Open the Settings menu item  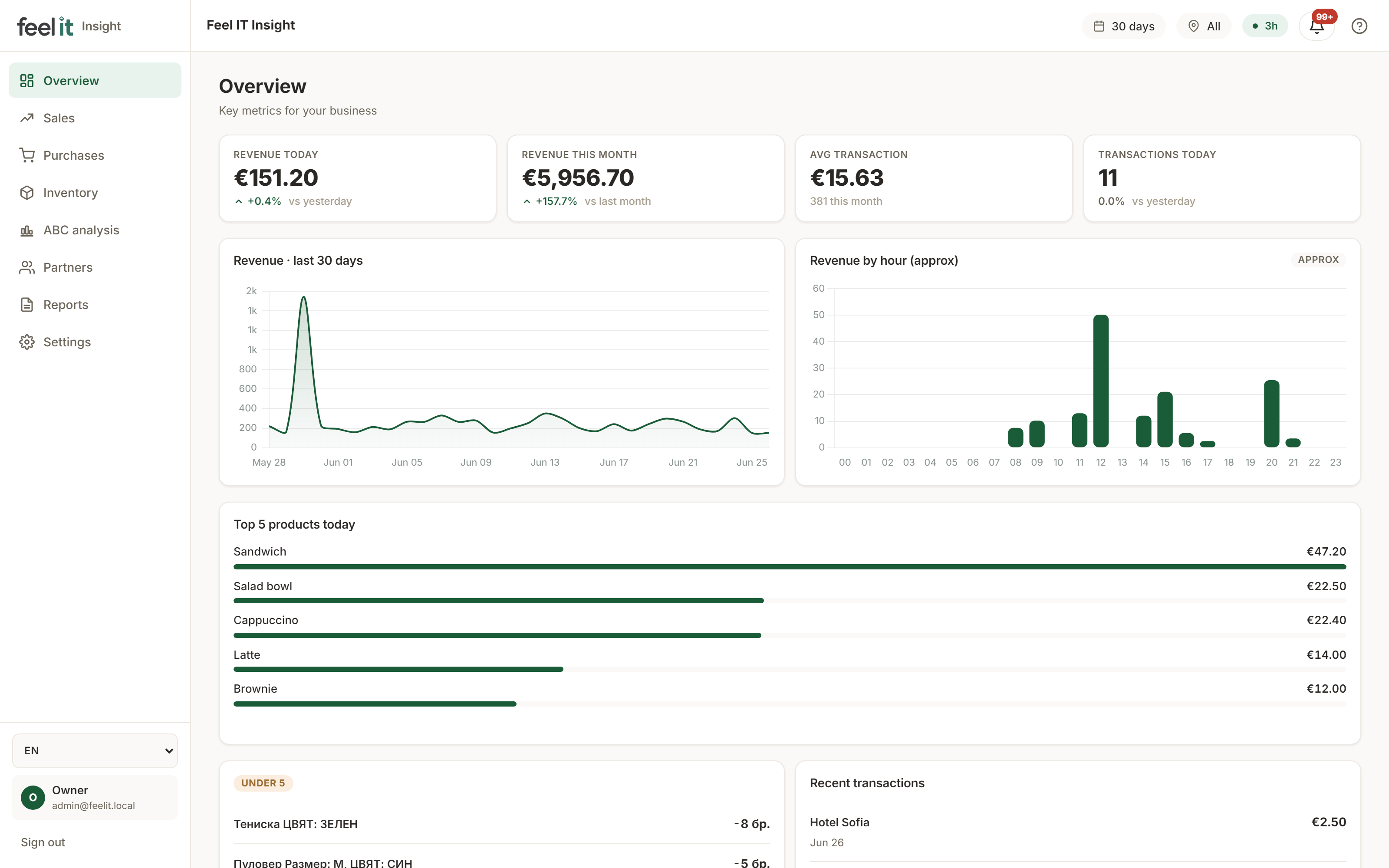[x=95, y=342]
